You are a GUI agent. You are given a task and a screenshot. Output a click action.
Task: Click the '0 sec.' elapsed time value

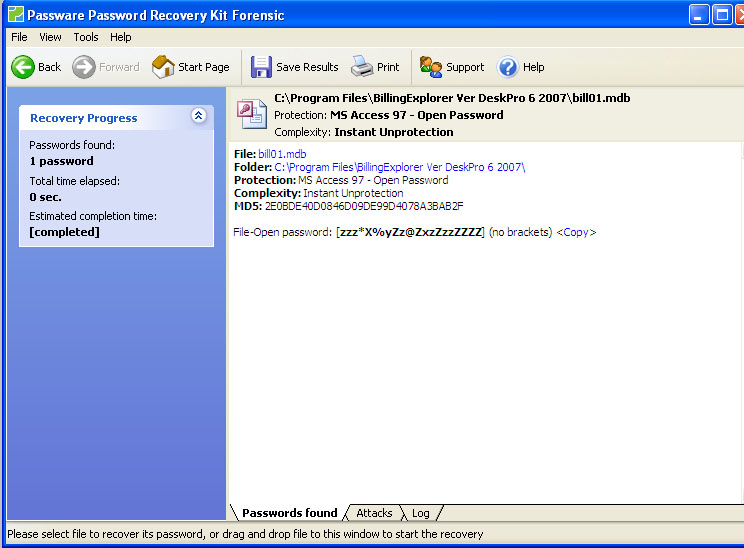pyautogui.click(x=45, y=197)
